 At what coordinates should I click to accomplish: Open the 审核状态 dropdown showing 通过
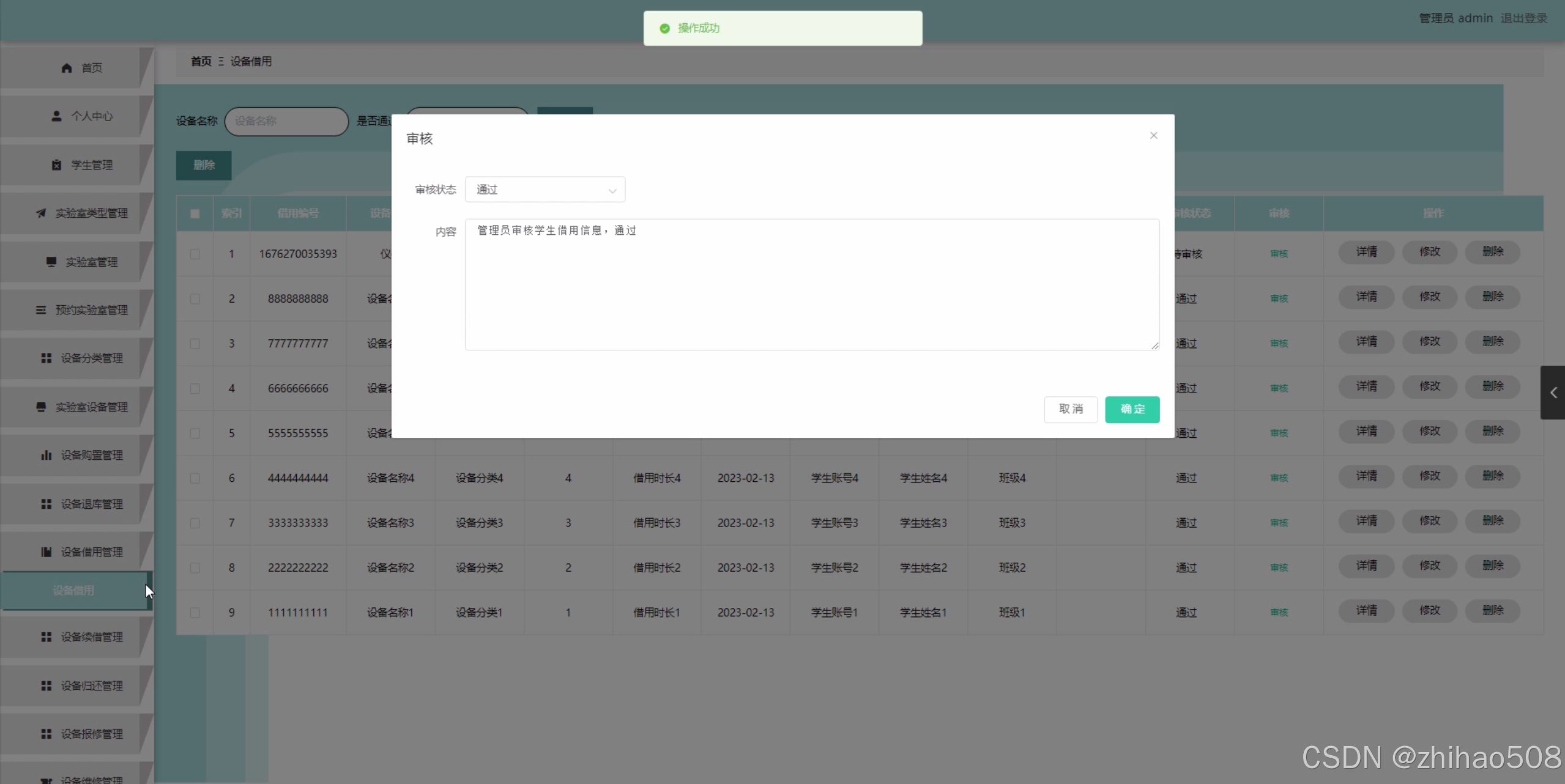tap(545, 190)
